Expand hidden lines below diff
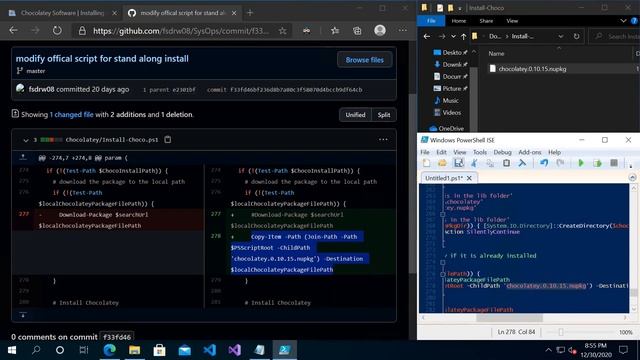The width and height of the screenshot is (640, 360). coord(23,315)
